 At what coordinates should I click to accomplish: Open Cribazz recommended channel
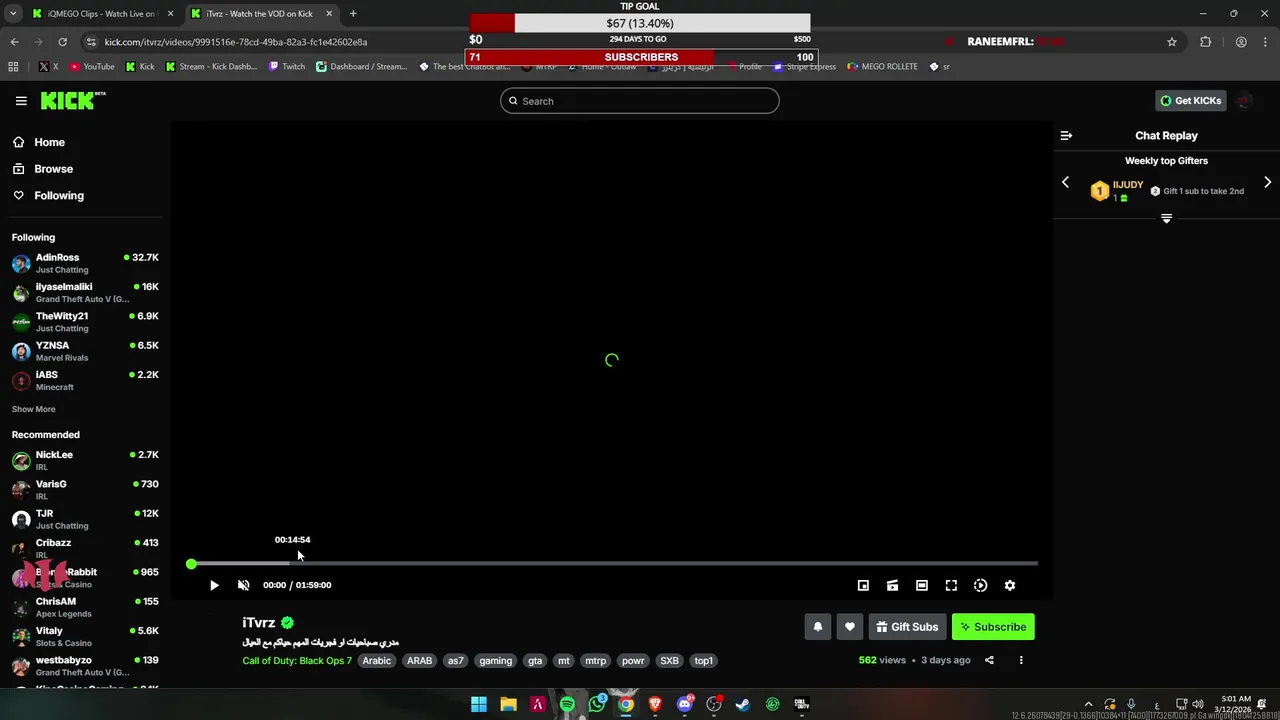85,548
